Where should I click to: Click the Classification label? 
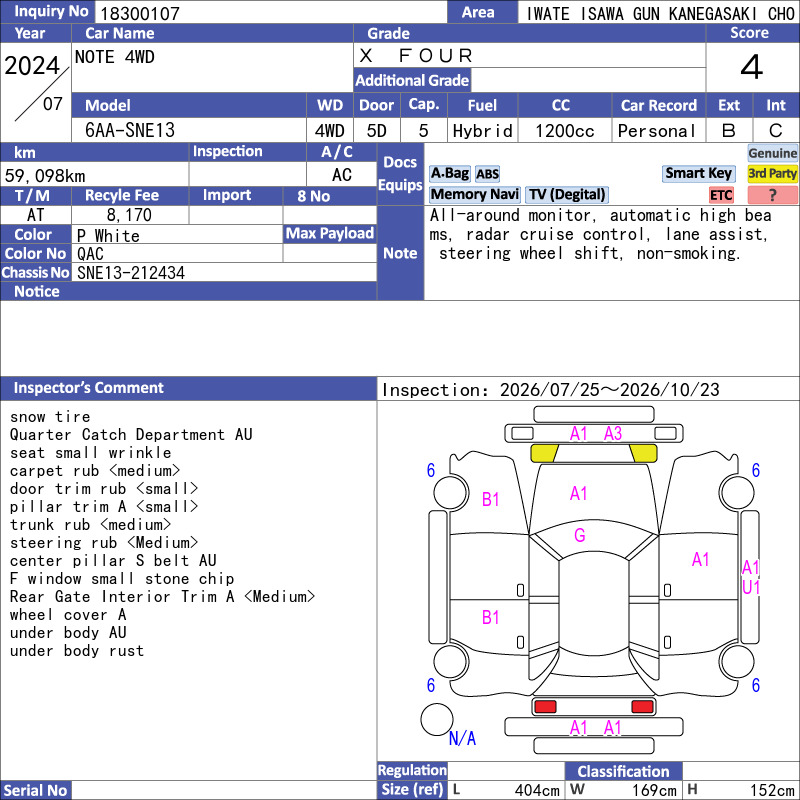pyautogui.click(x=623, y=771)
